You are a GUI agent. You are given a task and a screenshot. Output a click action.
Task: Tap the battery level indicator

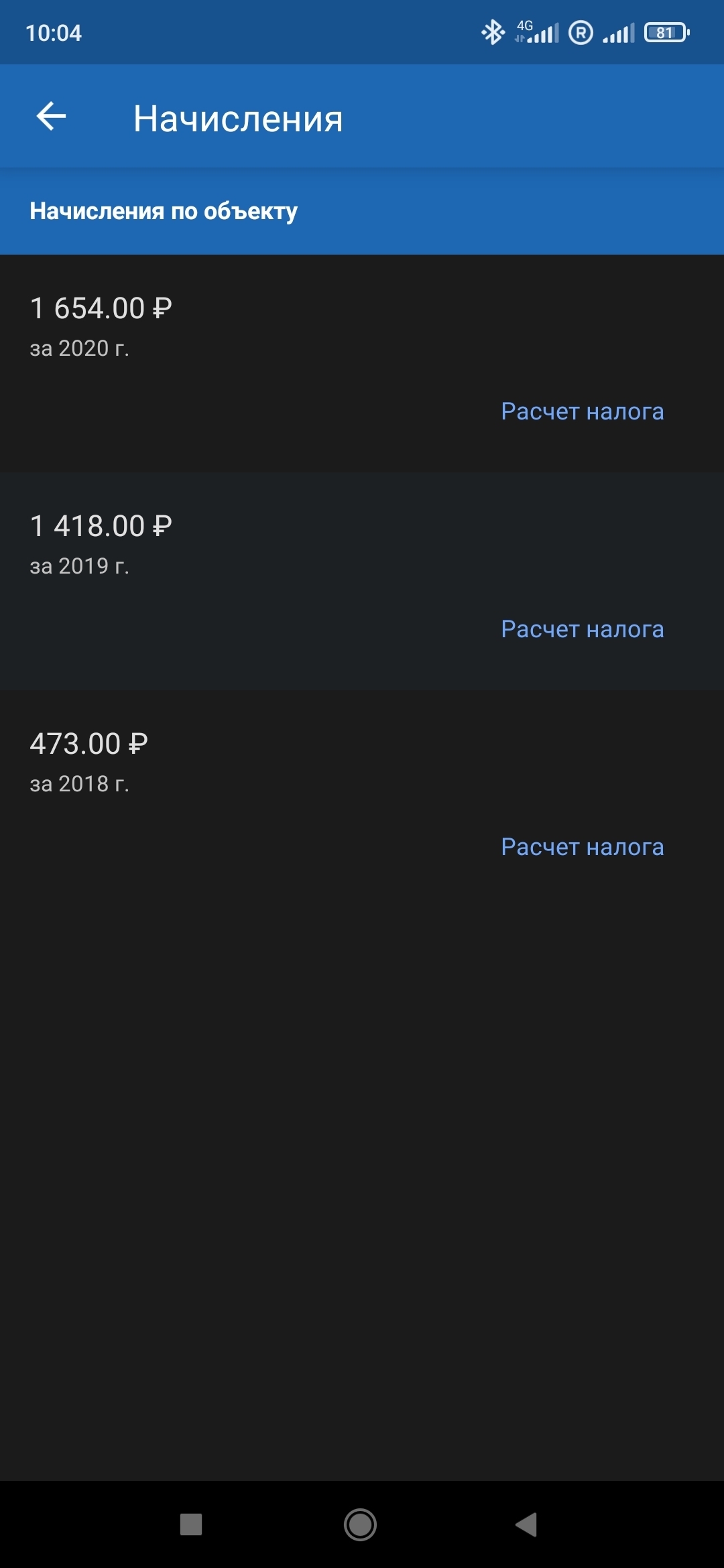[x=666, y=32]
